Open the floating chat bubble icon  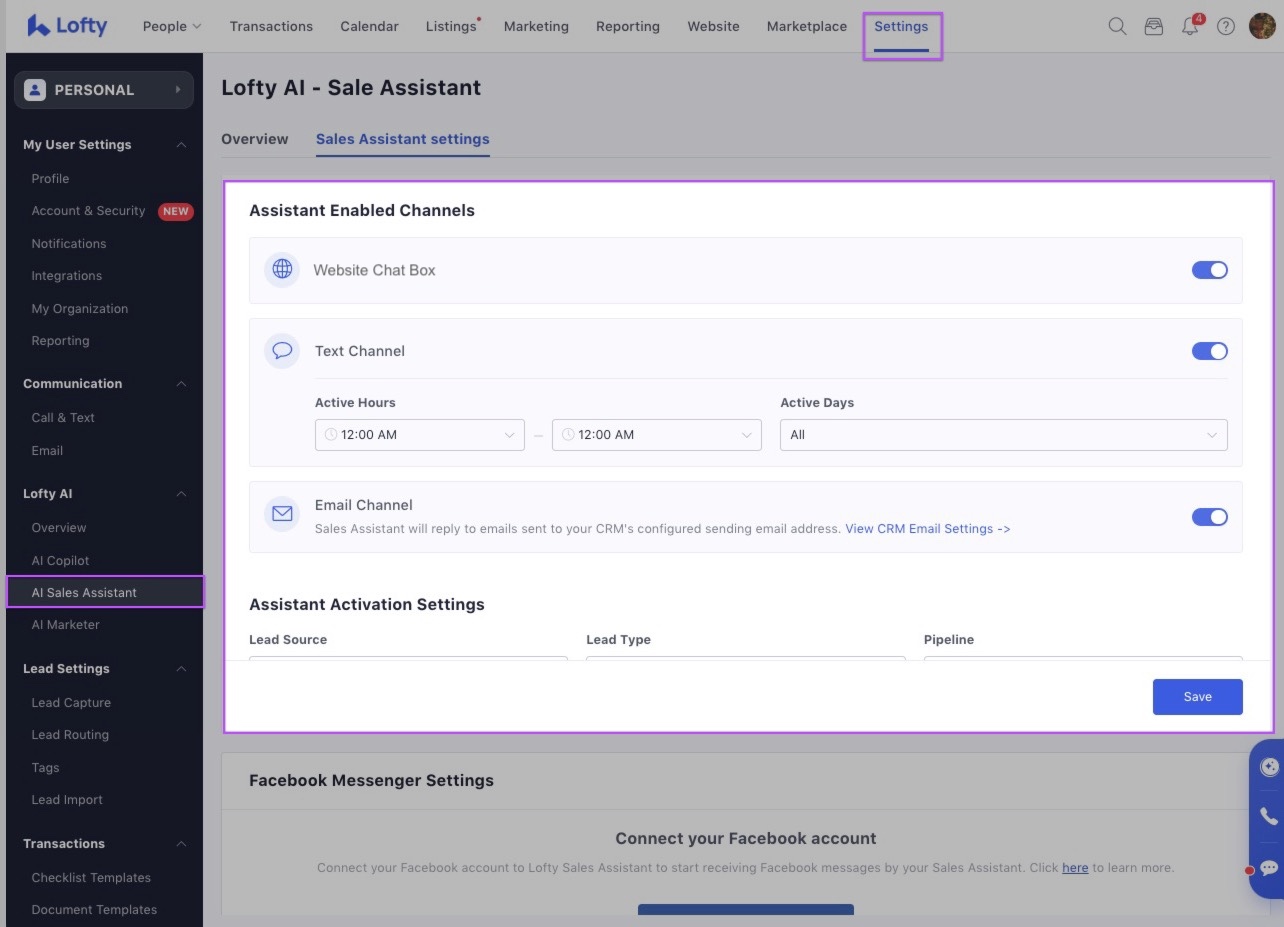[x=1268, y=867]
